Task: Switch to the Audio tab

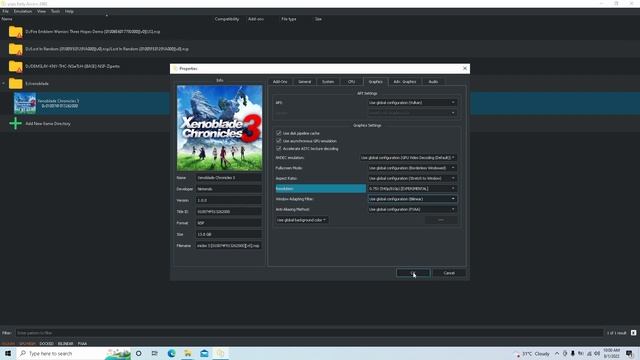Action: [433, 82]
